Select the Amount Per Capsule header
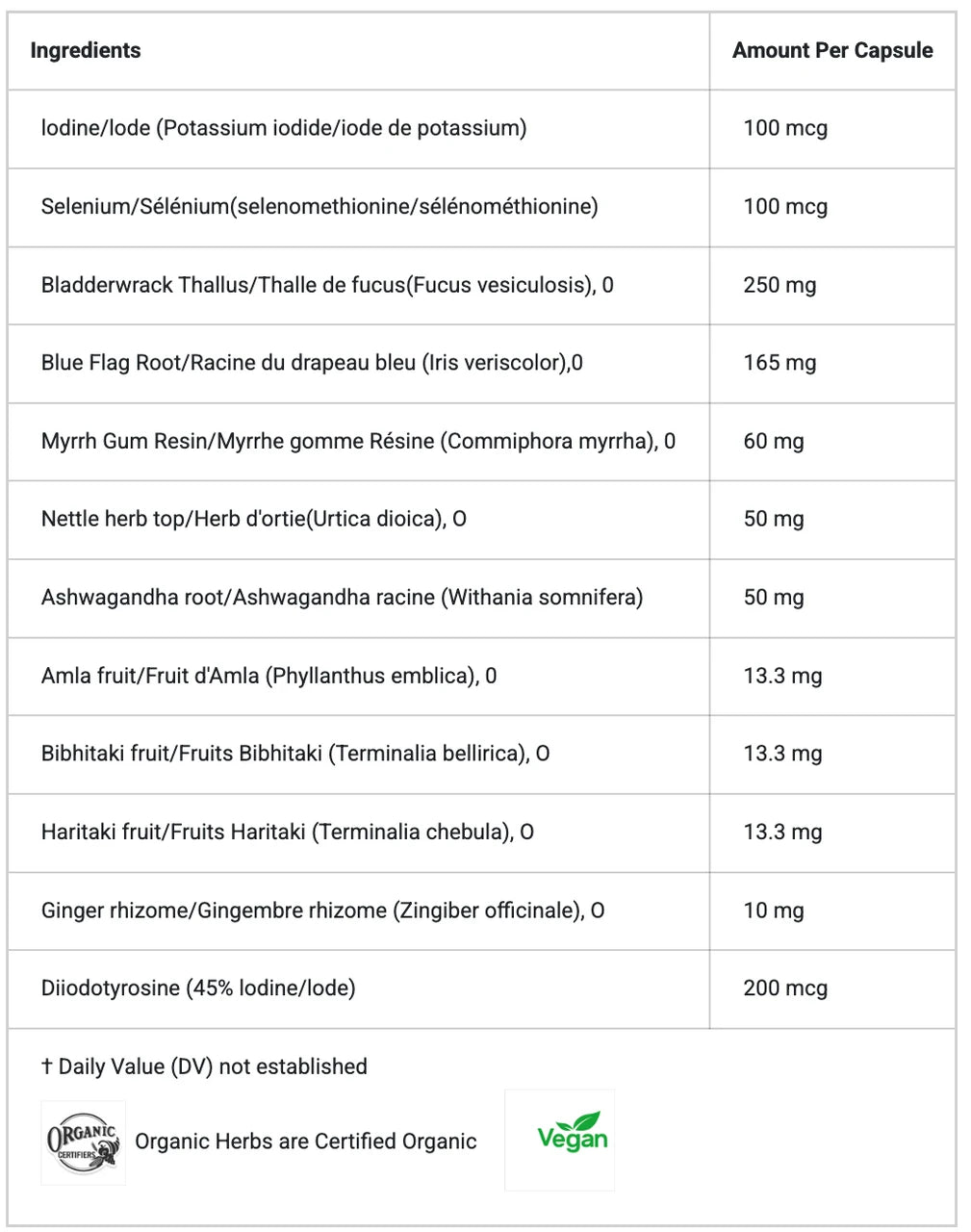 832,51
